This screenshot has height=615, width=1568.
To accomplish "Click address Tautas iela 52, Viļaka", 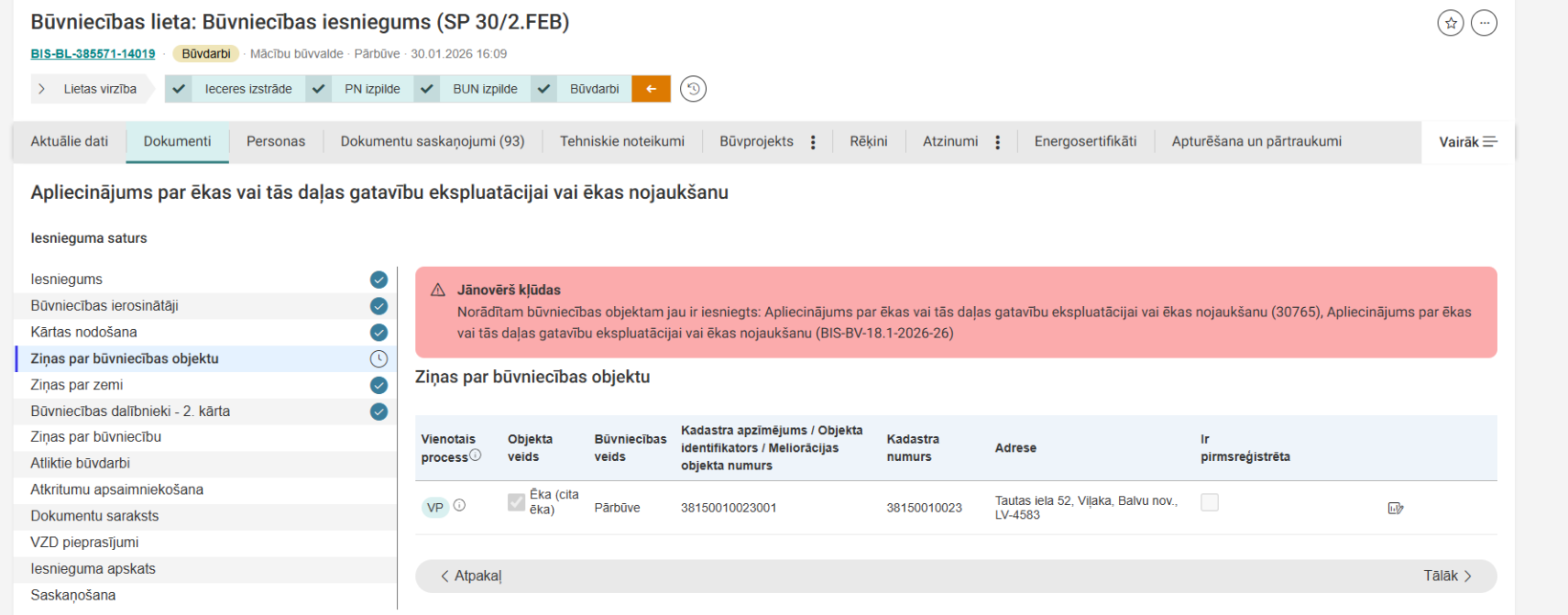I will tap(1086, 508).
